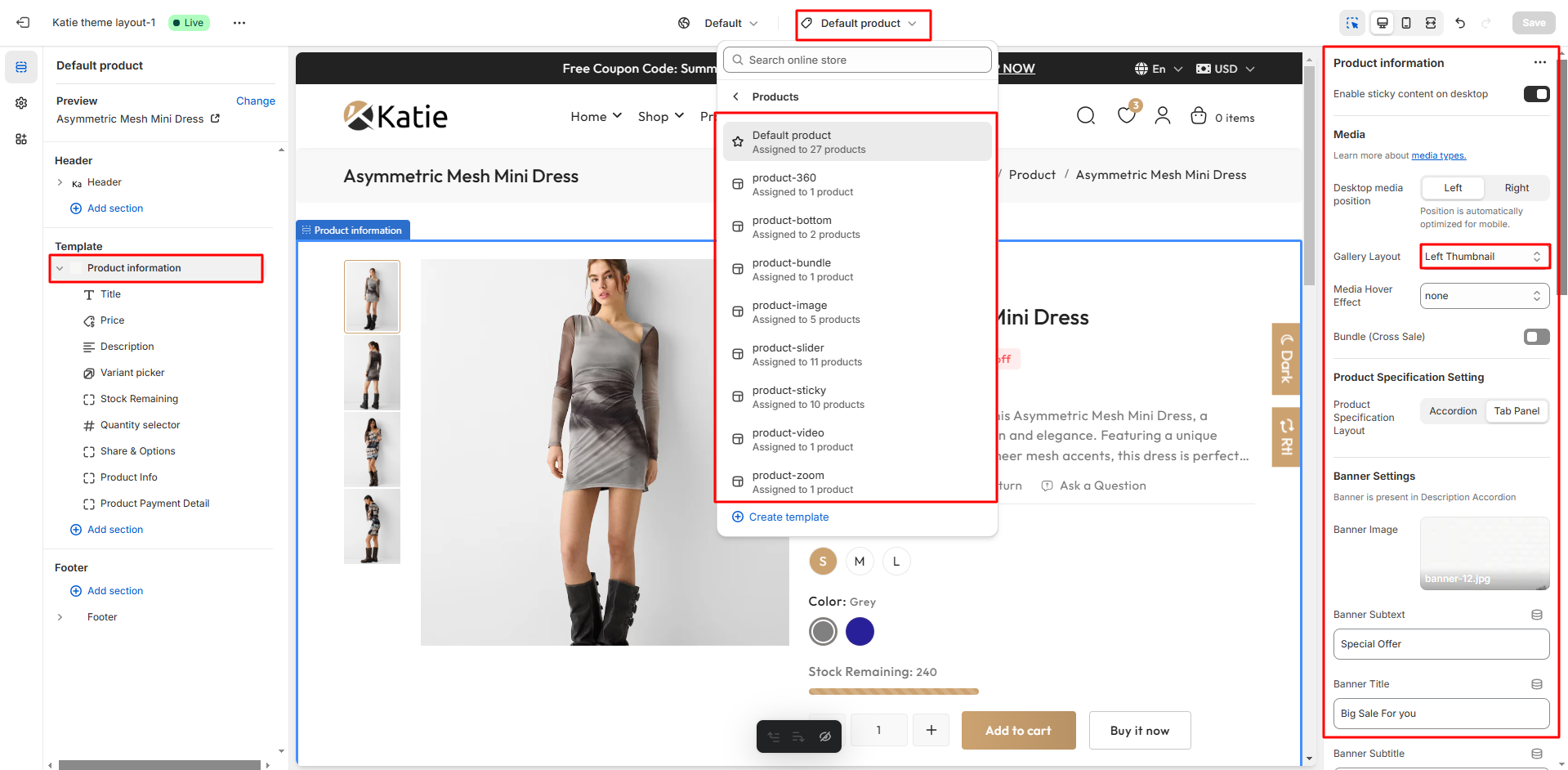1568x770 pixels.
Task: Open the app embeds icon in sidebar
Action: point(21,139)
